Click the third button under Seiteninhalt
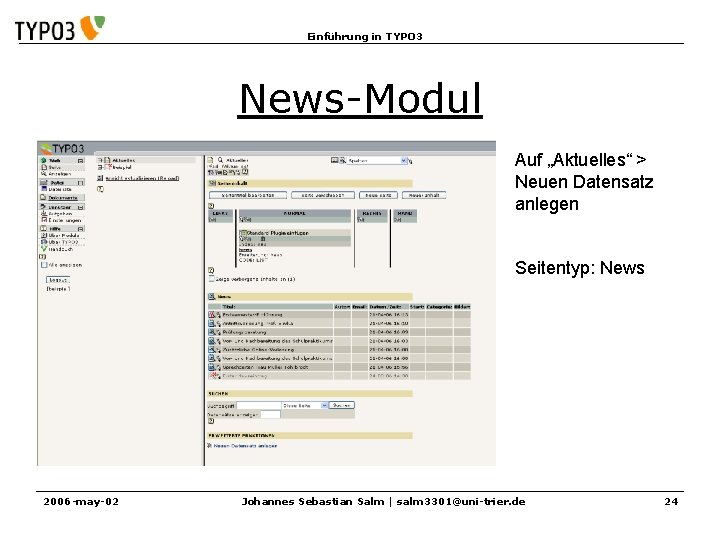The height and width of the screenshot is (540, 720). (x=378, y=195)
